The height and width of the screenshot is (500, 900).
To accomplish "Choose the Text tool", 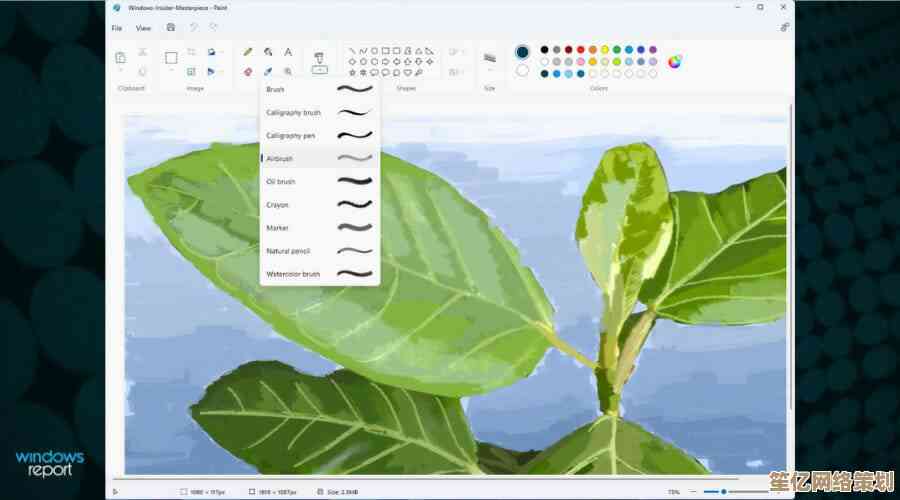I will click(288, 52).
